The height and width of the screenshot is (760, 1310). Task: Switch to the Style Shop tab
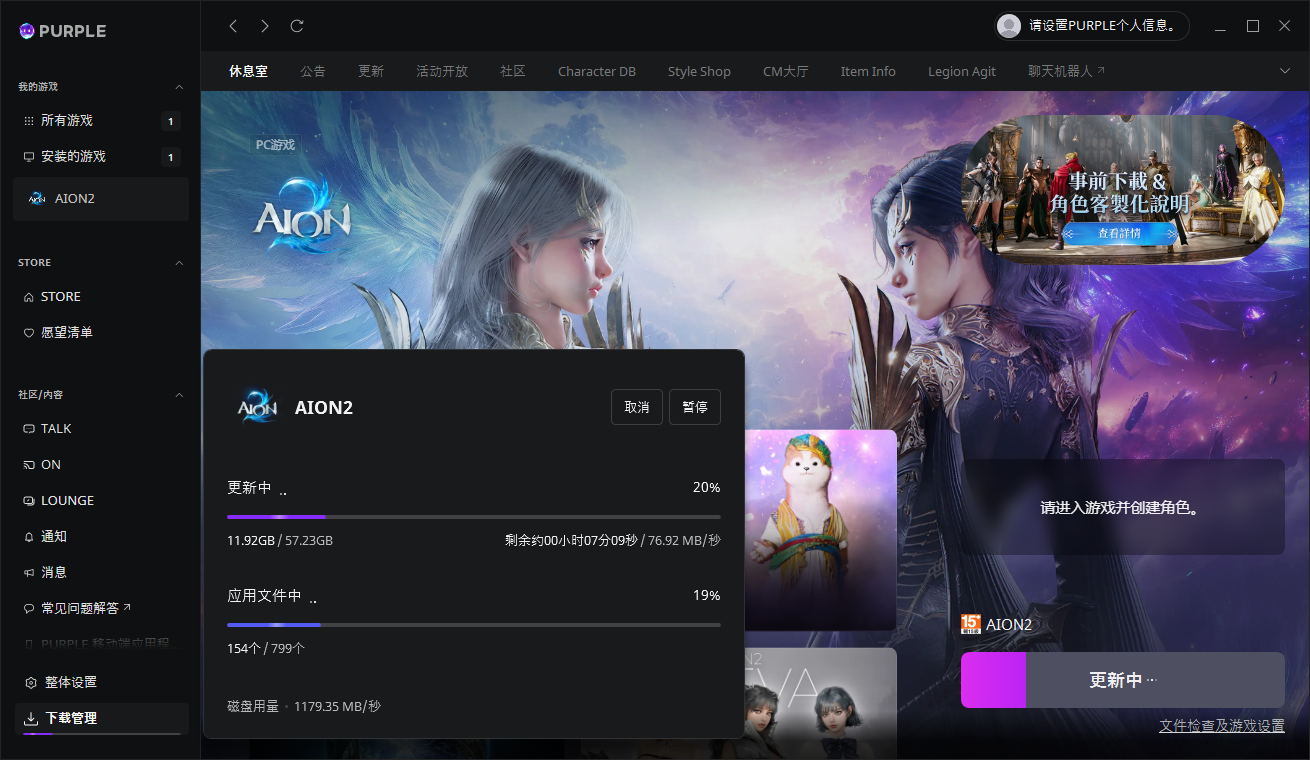(x=699, y=71)
